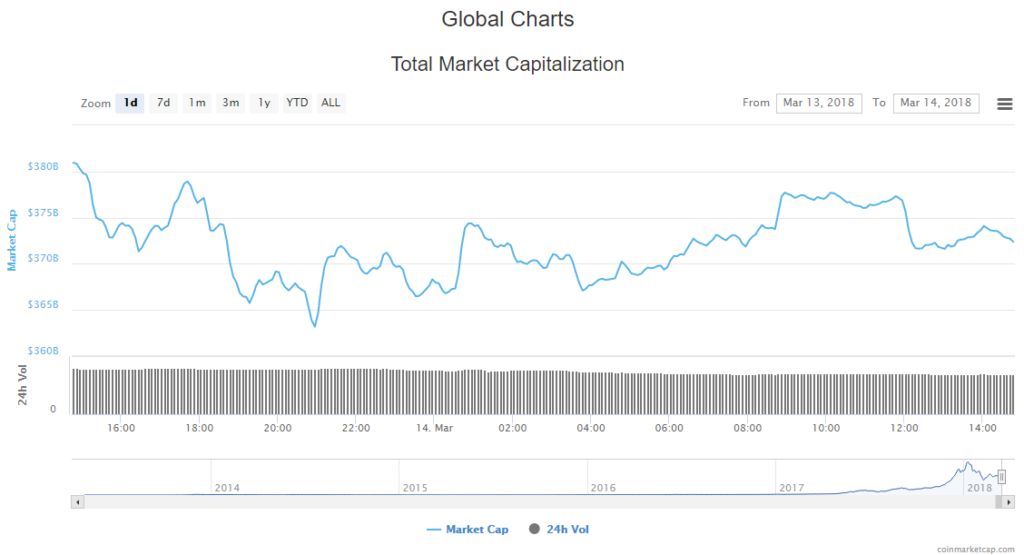Click the navigator scroll left arrow
The height and width of the screenshot is (555, 1024).
77,502
